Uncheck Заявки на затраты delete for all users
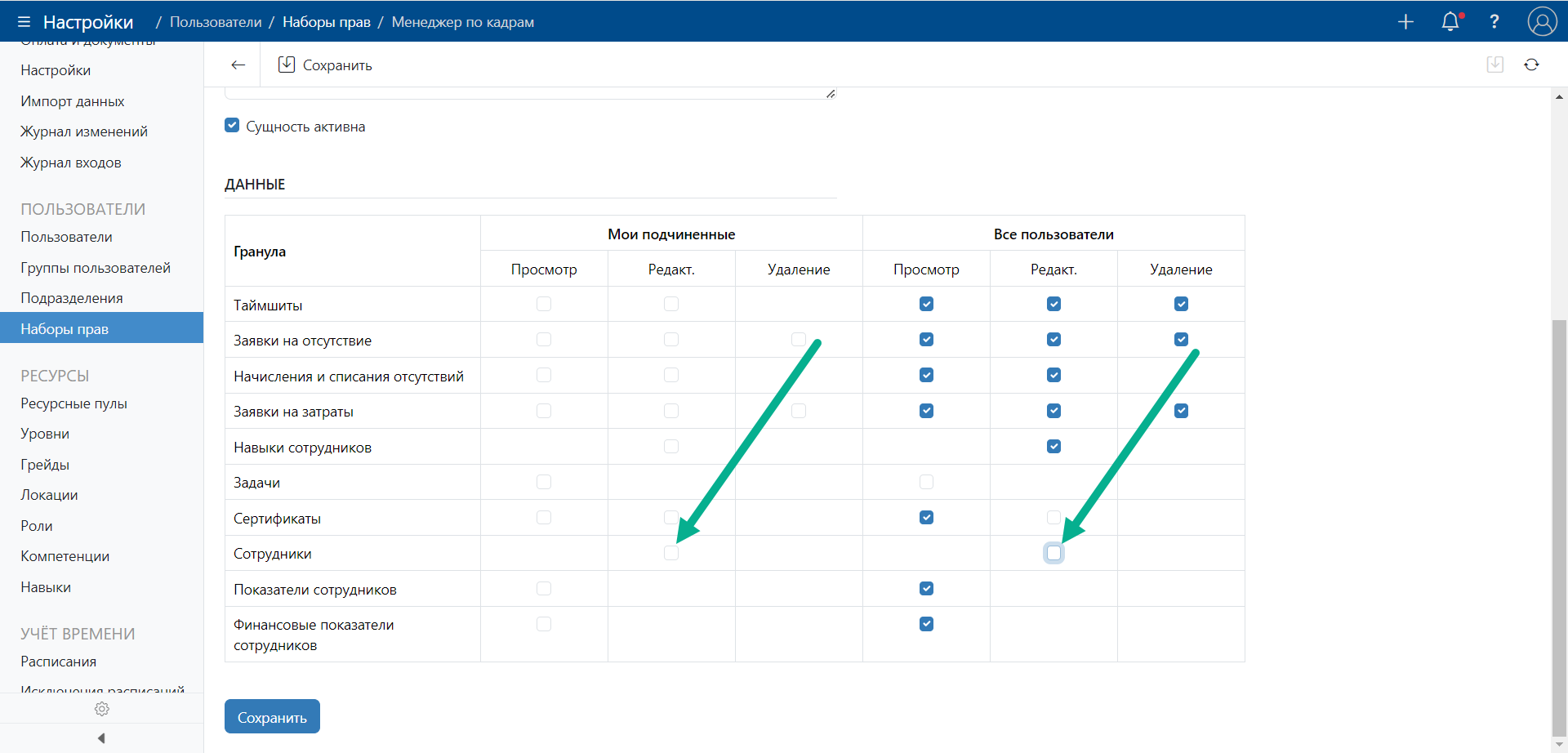This screenshot has height=753, width=1568. coord(1181,411)
